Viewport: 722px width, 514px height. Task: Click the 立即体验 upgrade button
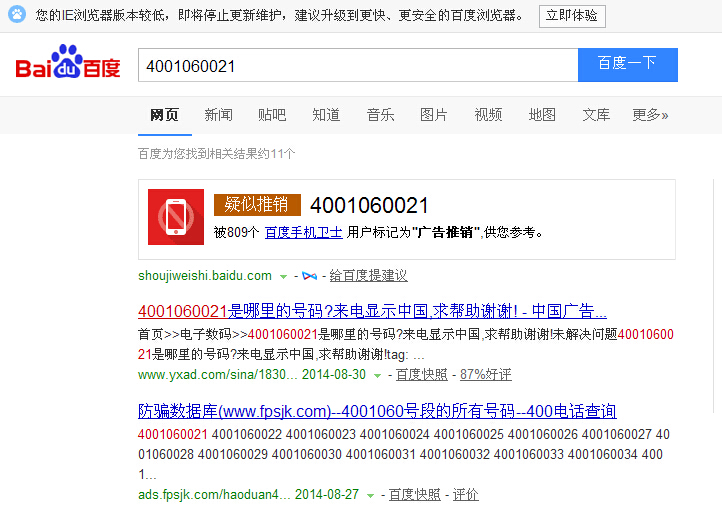pos(572,16)
